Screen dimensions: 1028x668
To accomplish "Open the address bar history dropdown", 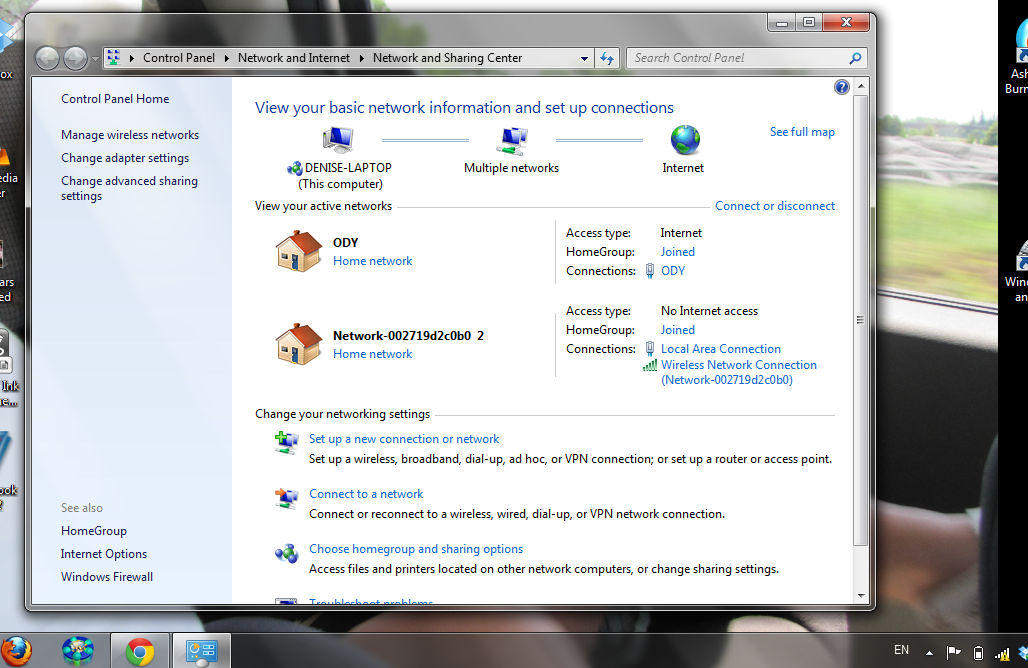I will (x=584, y=58).
